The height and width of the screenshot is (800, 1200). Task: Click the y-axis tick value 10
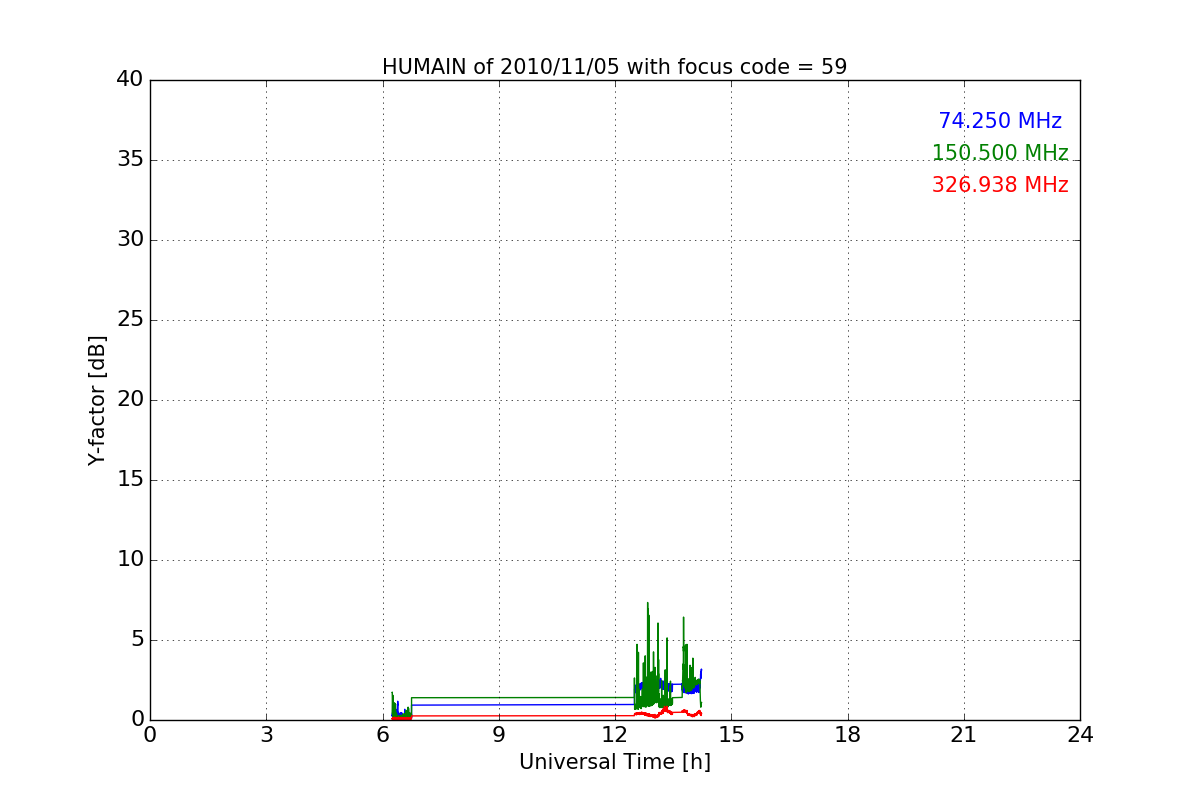point(130,560)
